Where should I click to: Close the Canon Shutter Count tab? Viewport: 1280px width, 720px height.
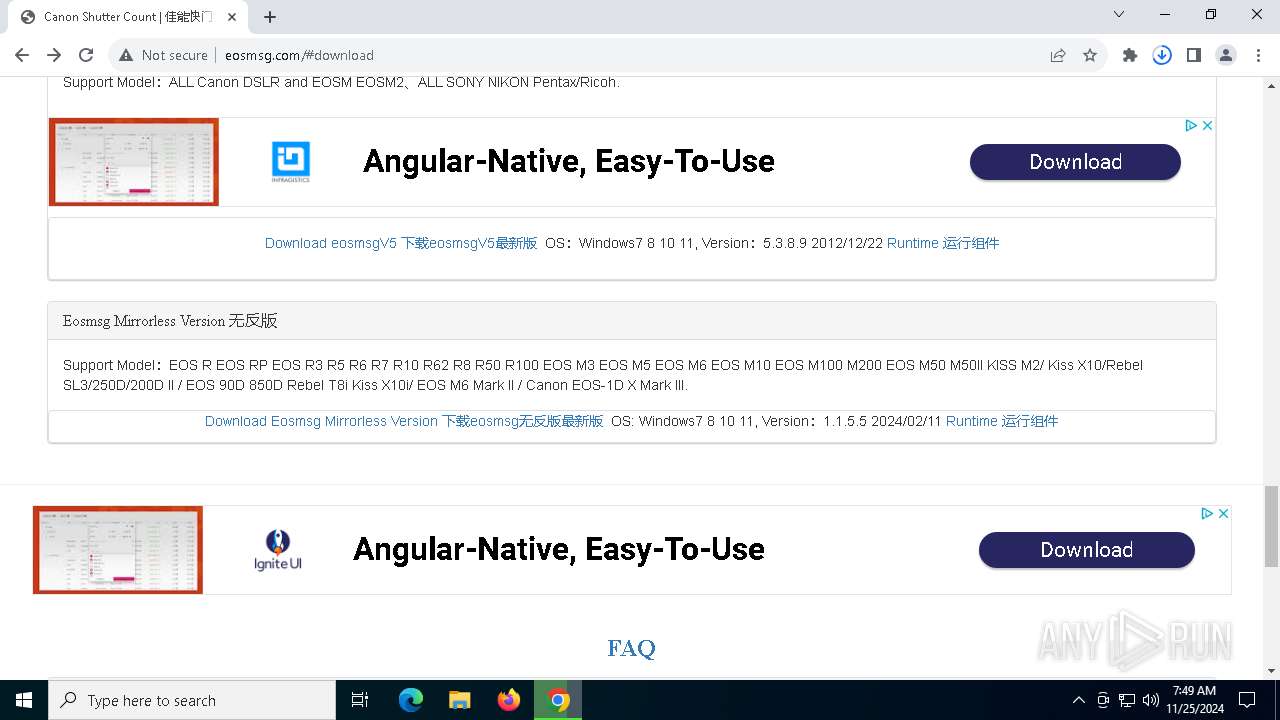[x=234, y=17]
